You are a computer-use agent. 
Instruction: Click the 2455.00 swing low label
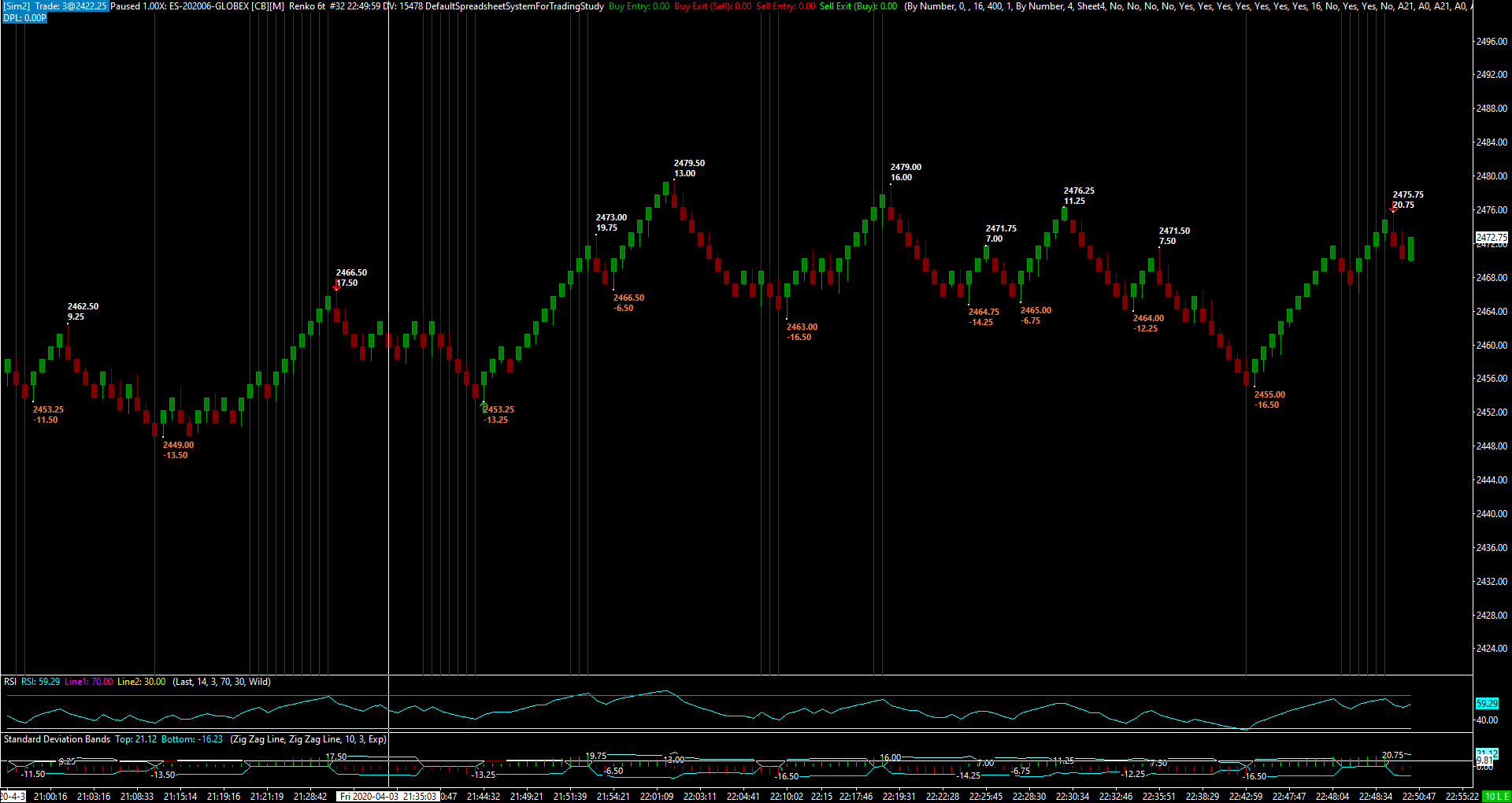[1269, 395]
